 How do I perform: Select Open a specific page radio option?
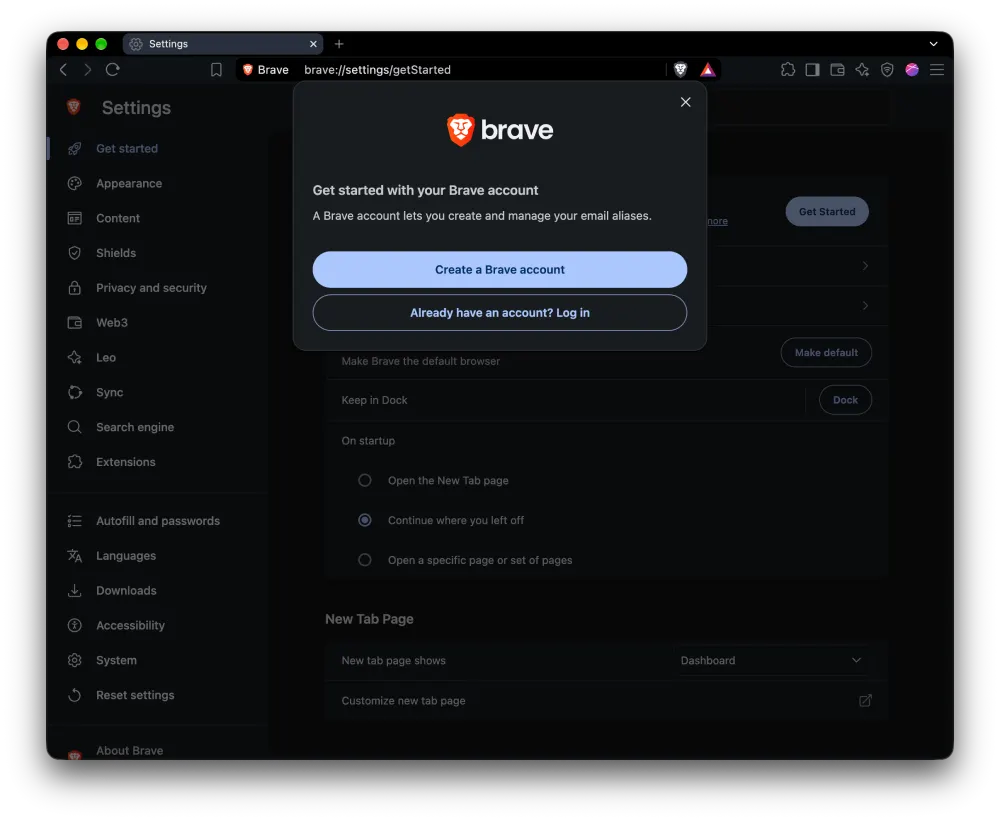coord(364,560)
